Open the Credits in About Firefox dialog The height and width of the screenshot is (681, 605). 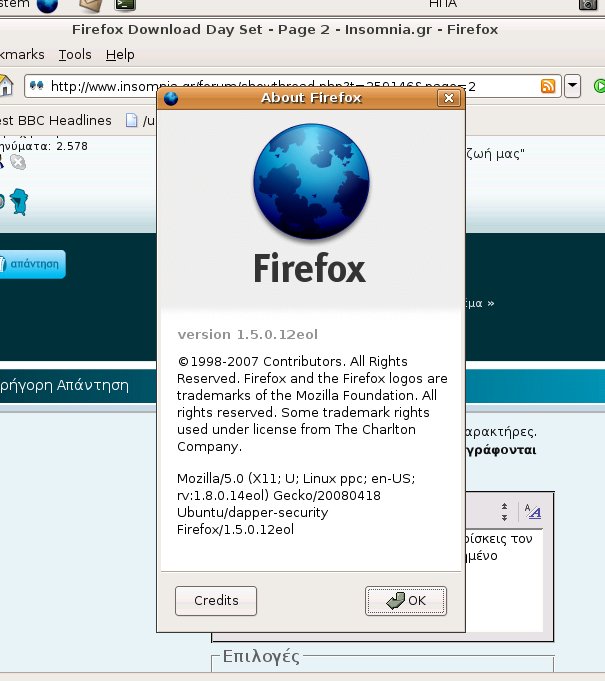(216, 601)
